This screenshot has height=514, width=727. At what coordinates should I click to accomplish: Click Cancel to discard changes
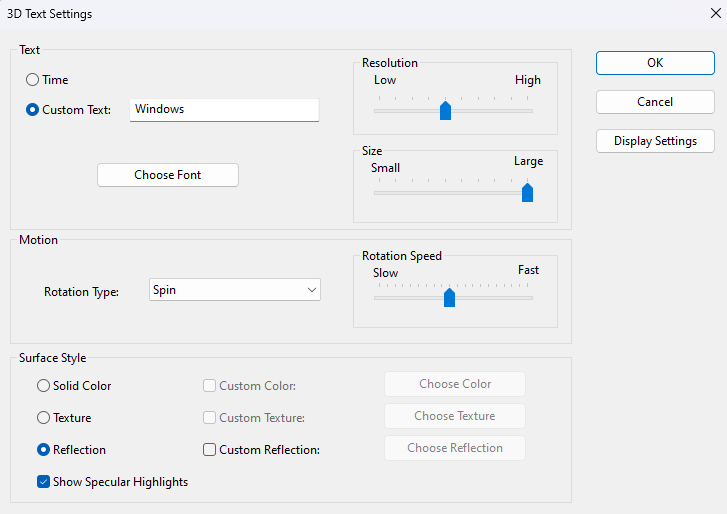(655, 102)
